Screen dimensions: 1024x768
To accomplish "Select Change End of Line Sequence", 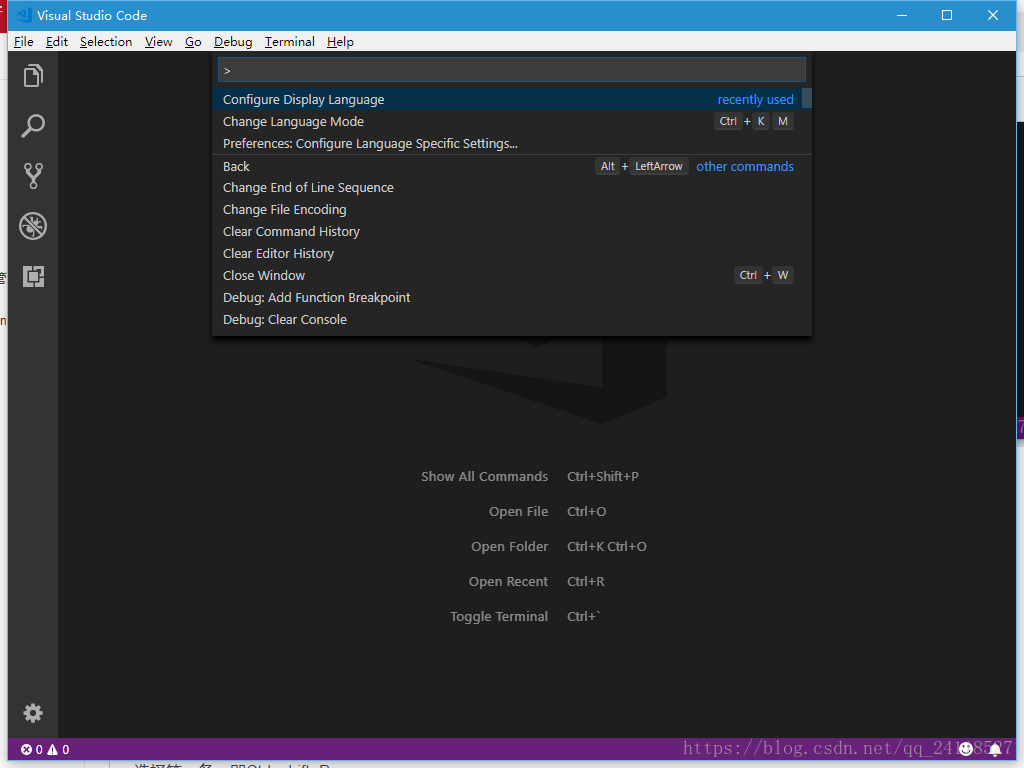I will 507,187.
